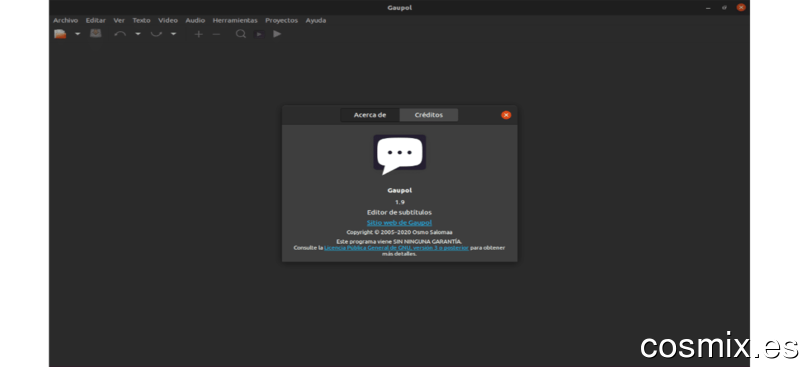Close the Gaupol main window
The image size is (800, 367).
(741, 8)
